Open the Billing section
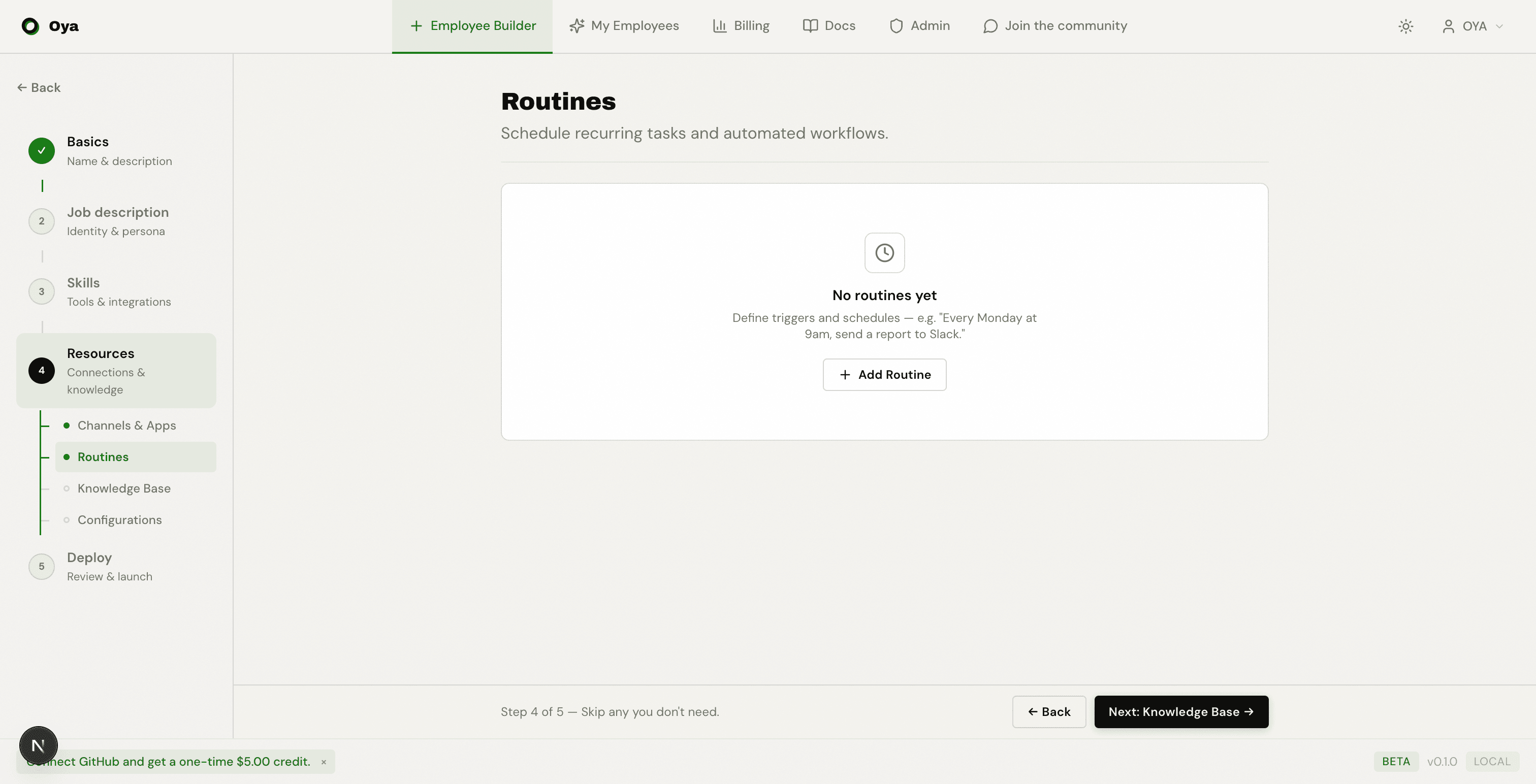Viewport: 1536px width, 784px height. 741,25
